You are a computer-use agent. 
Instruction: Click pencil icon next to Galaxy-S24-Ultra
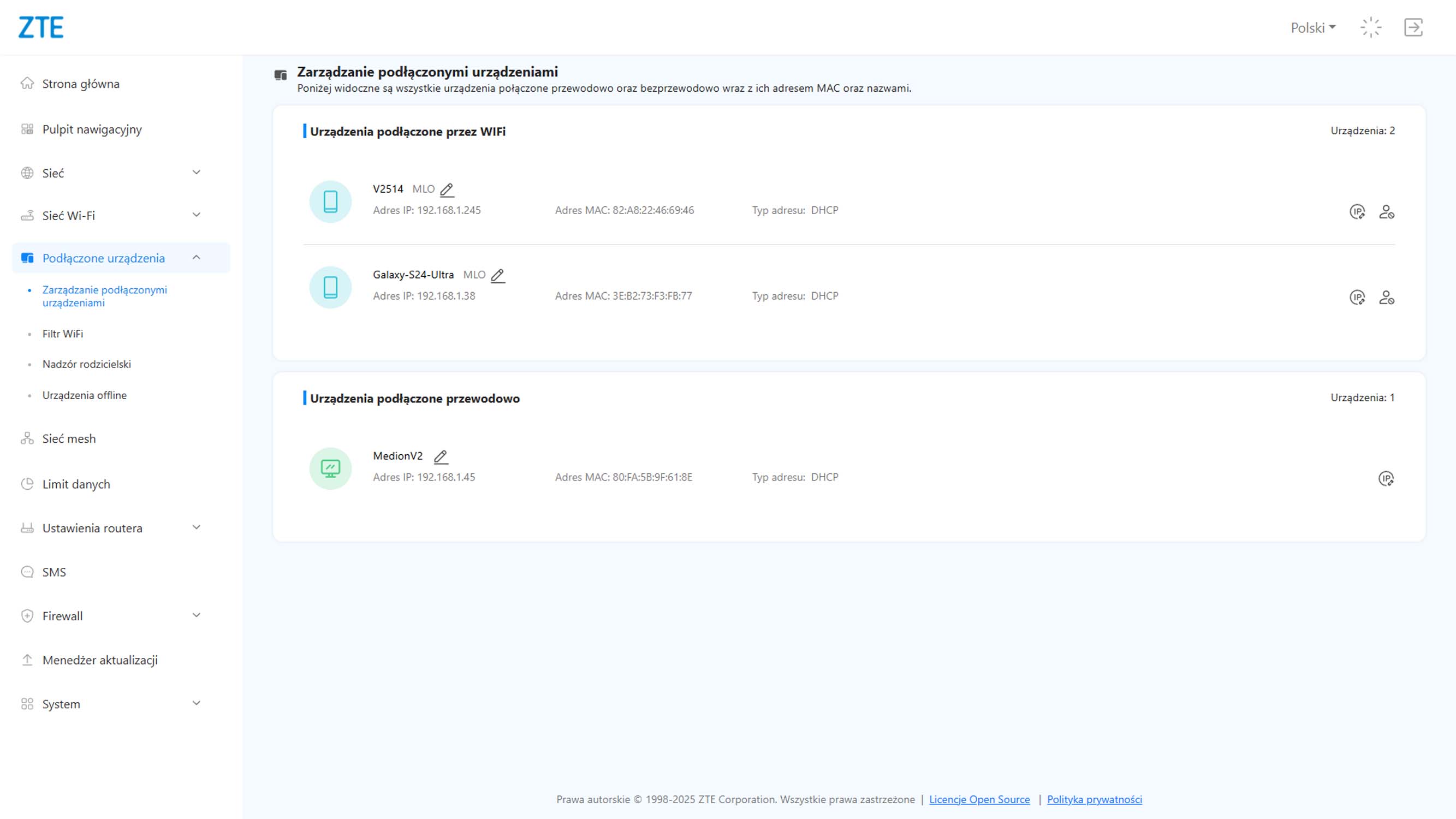(x=497, y=276)
